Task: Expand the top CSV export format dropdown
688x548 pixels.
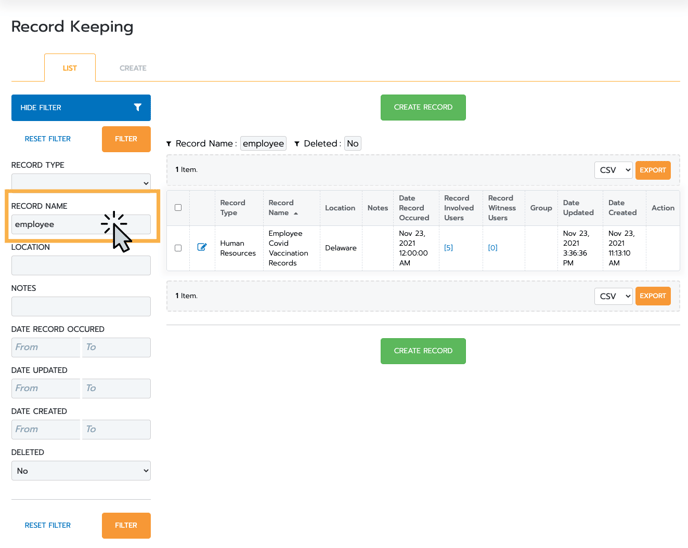Action: 613,170
